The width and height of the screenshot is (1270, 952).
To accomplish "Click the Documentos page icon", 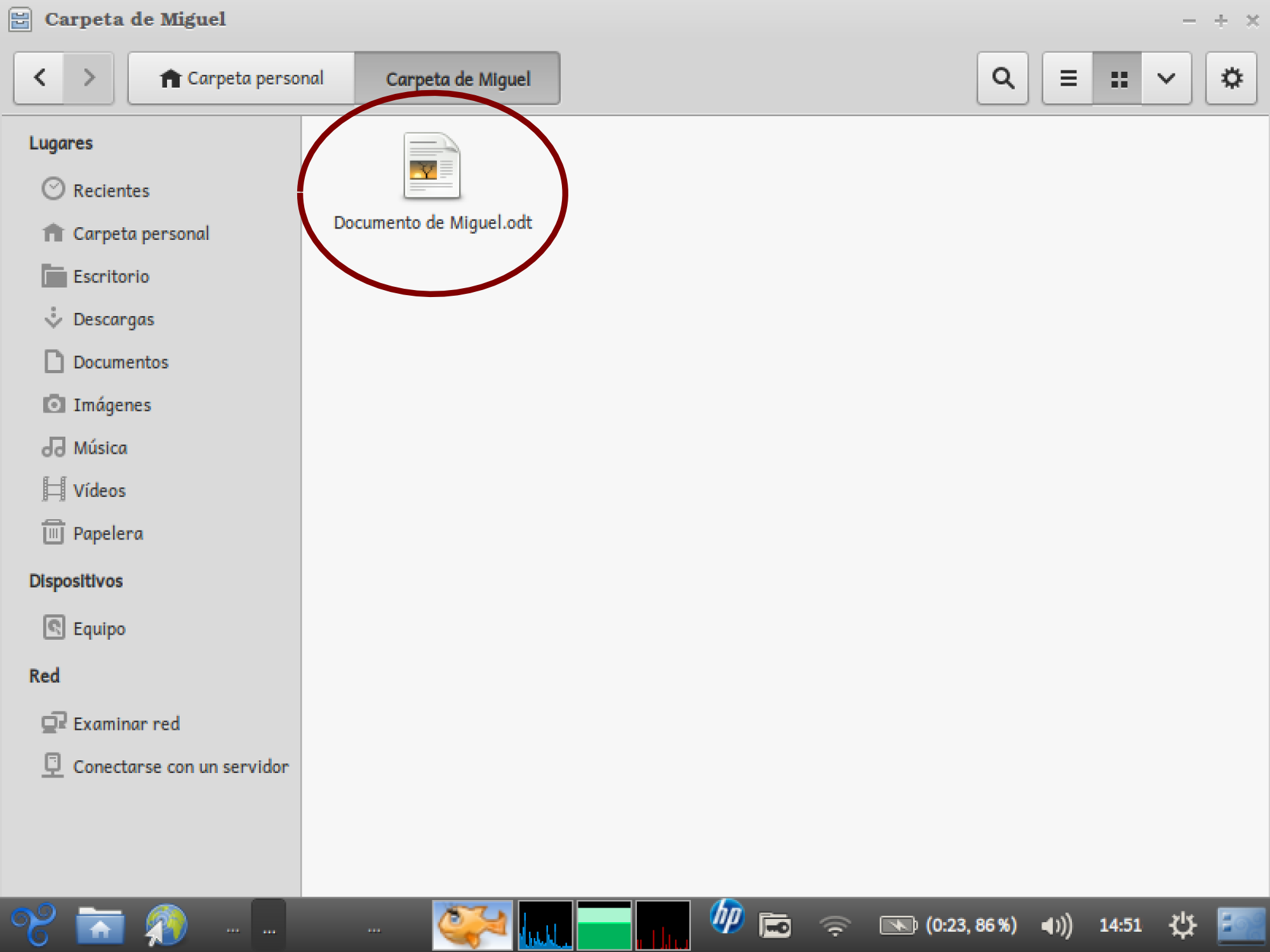I will 54,361.
